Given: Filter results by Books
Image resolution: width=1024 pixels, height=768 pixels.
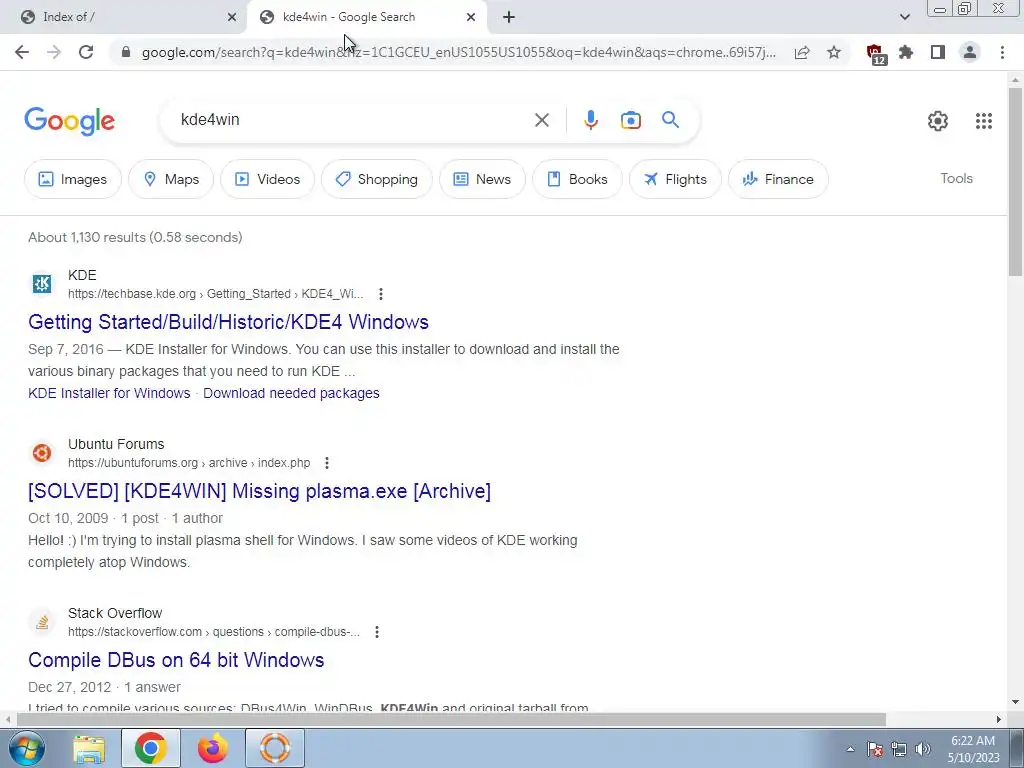Looking at the screenshot, I should [577, 179].
